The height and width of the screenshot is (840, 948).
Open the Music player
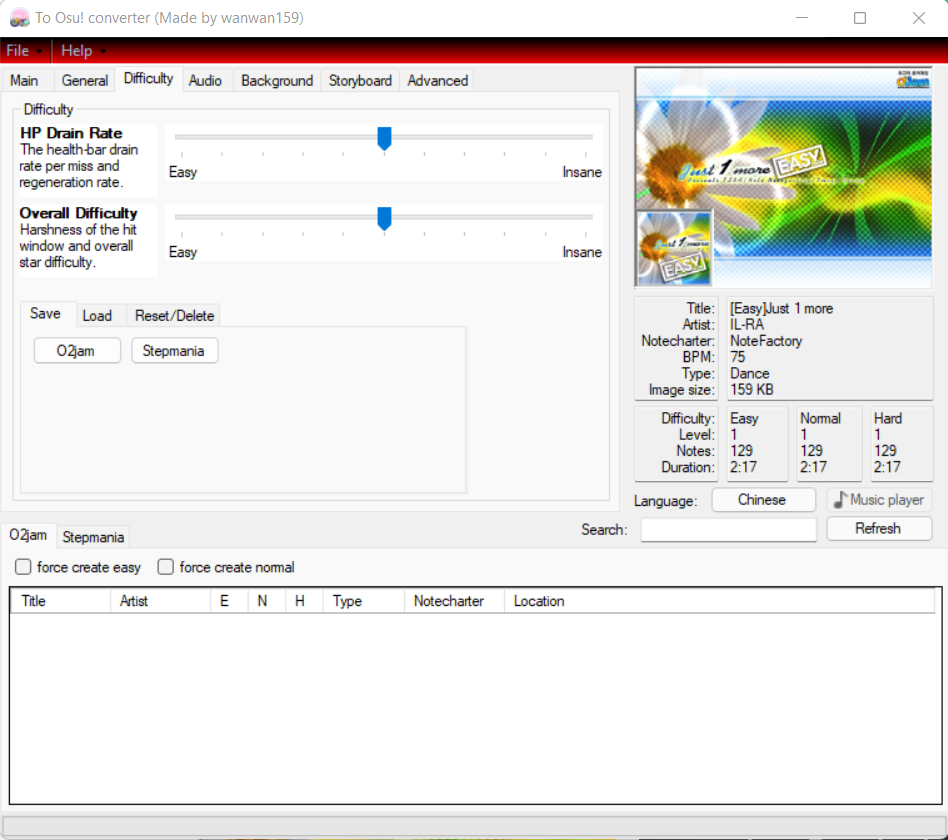point(879,500)
